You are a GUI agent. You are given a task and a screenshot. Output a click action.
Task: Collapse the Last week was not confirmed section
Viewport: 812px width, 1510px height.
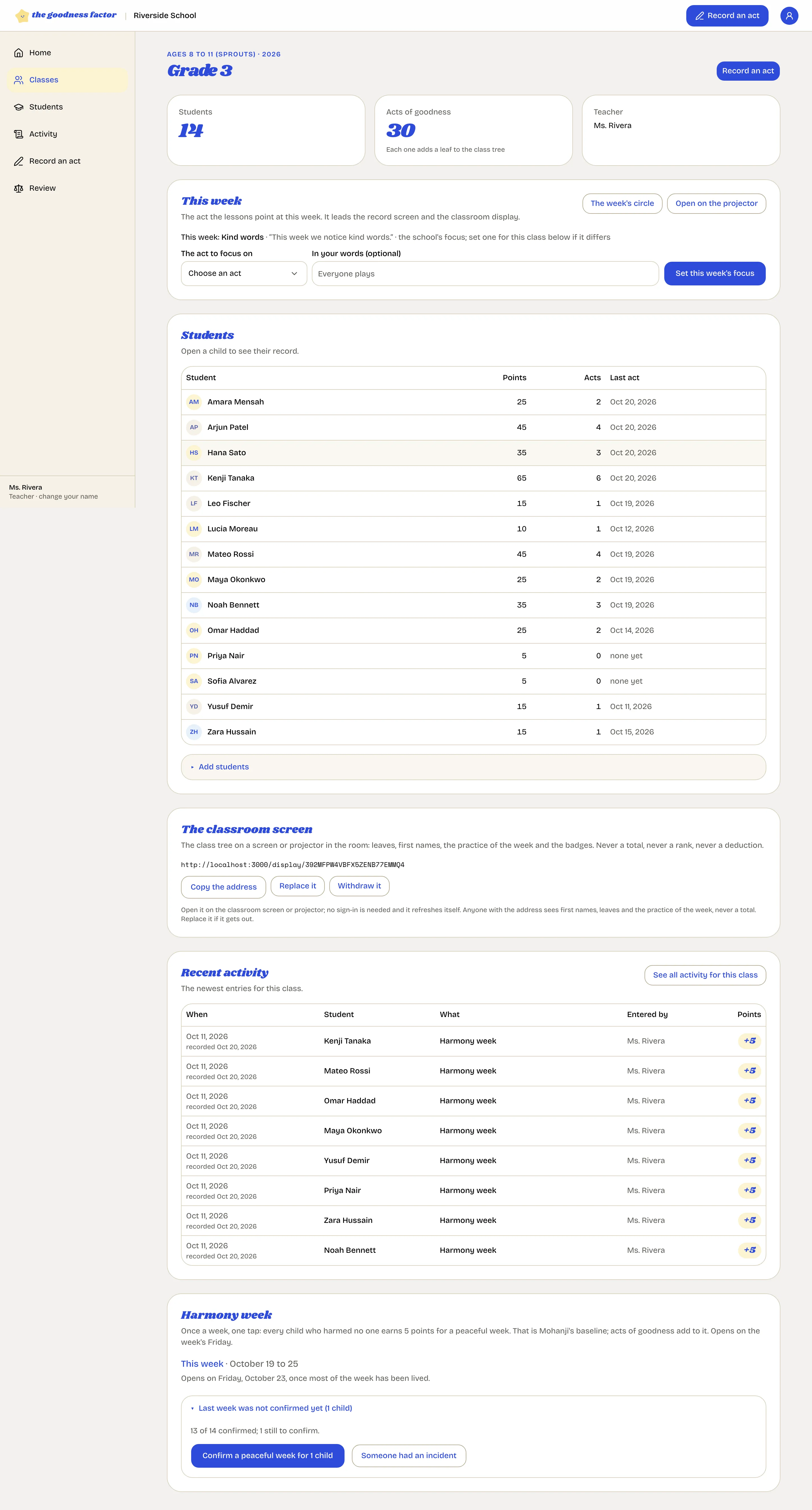[271, 1408]
